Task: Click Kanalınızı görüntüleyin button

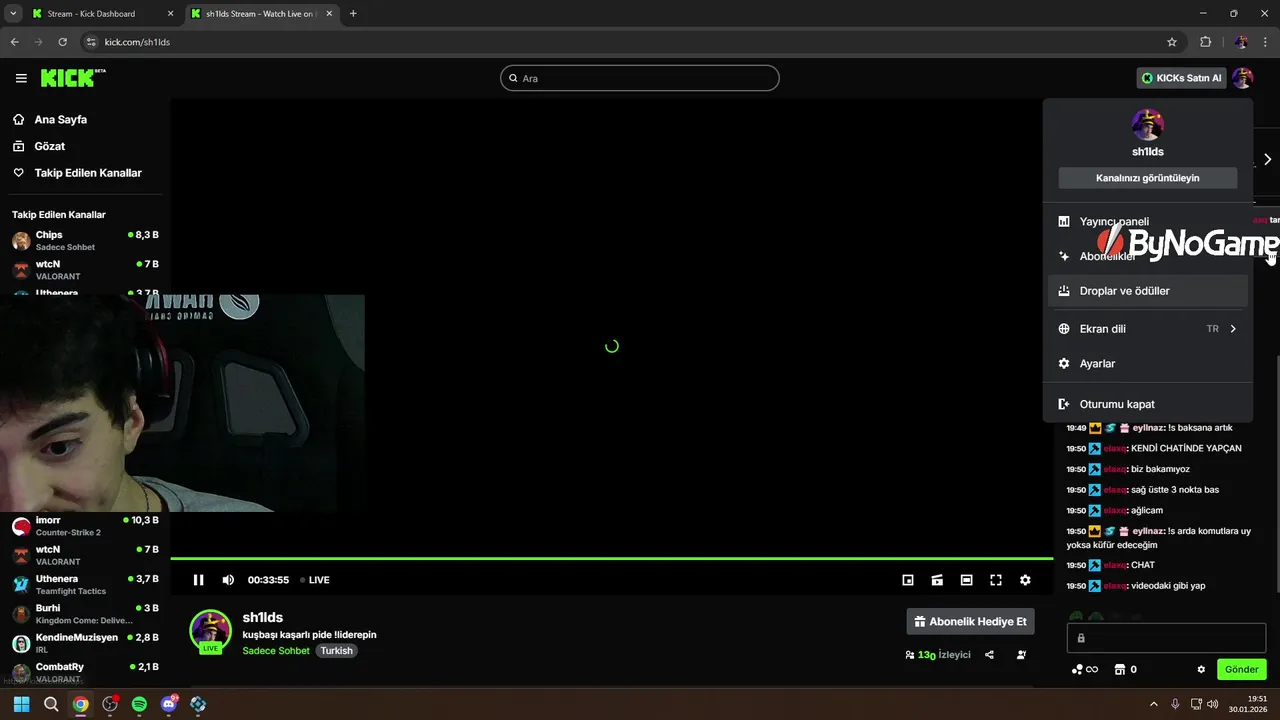Action: [x=1147, y=178]
